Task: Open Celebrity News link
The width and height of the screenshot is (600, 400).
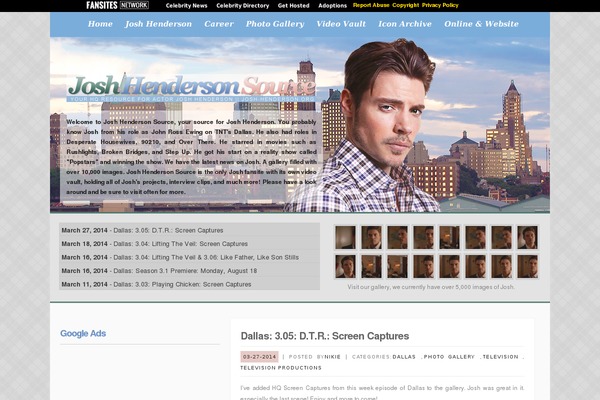Action: point(186,6)
